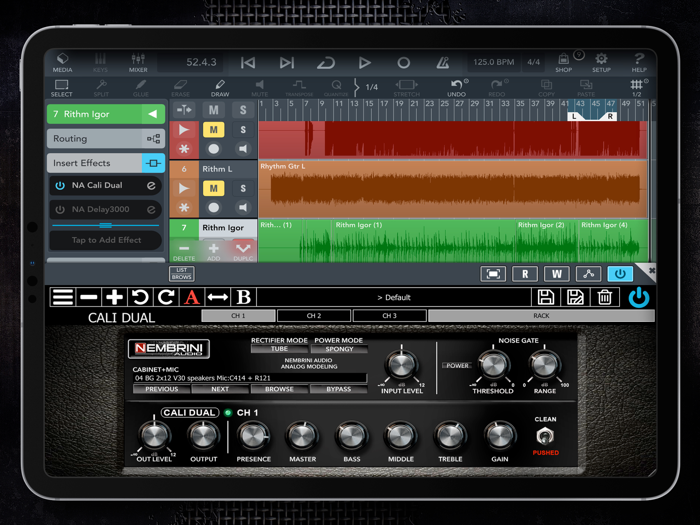Choose the Mute tool
The width and height of the screenshot is (700, 525).
(259, 88)
